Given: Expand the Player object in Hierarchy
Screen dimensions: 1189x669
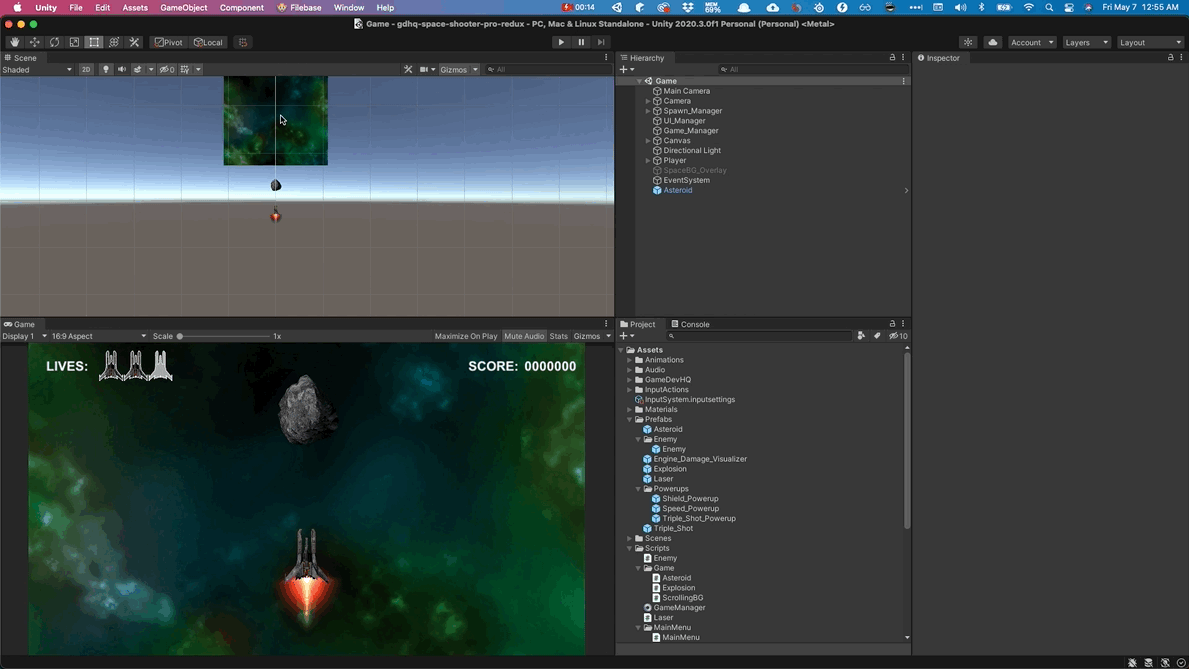Looking at the screenshot, I should (648, 160).
